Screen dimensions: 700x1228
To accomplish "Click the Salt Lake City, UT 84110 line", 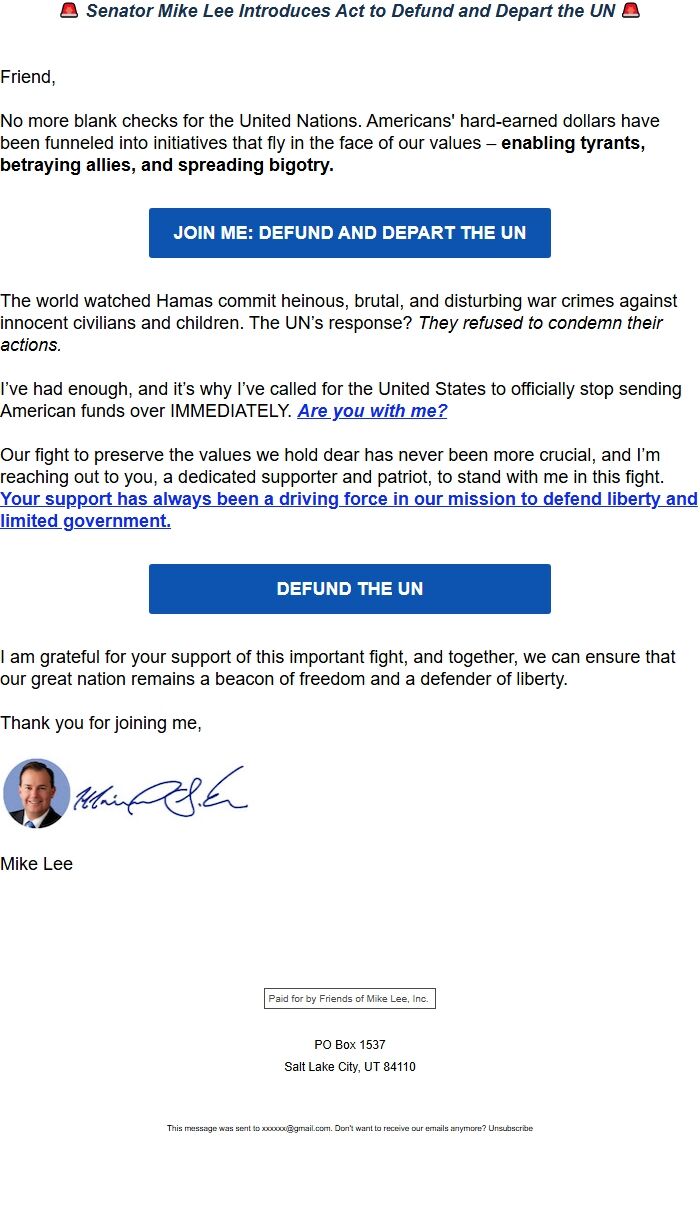I will click(x=349, y=1067).
